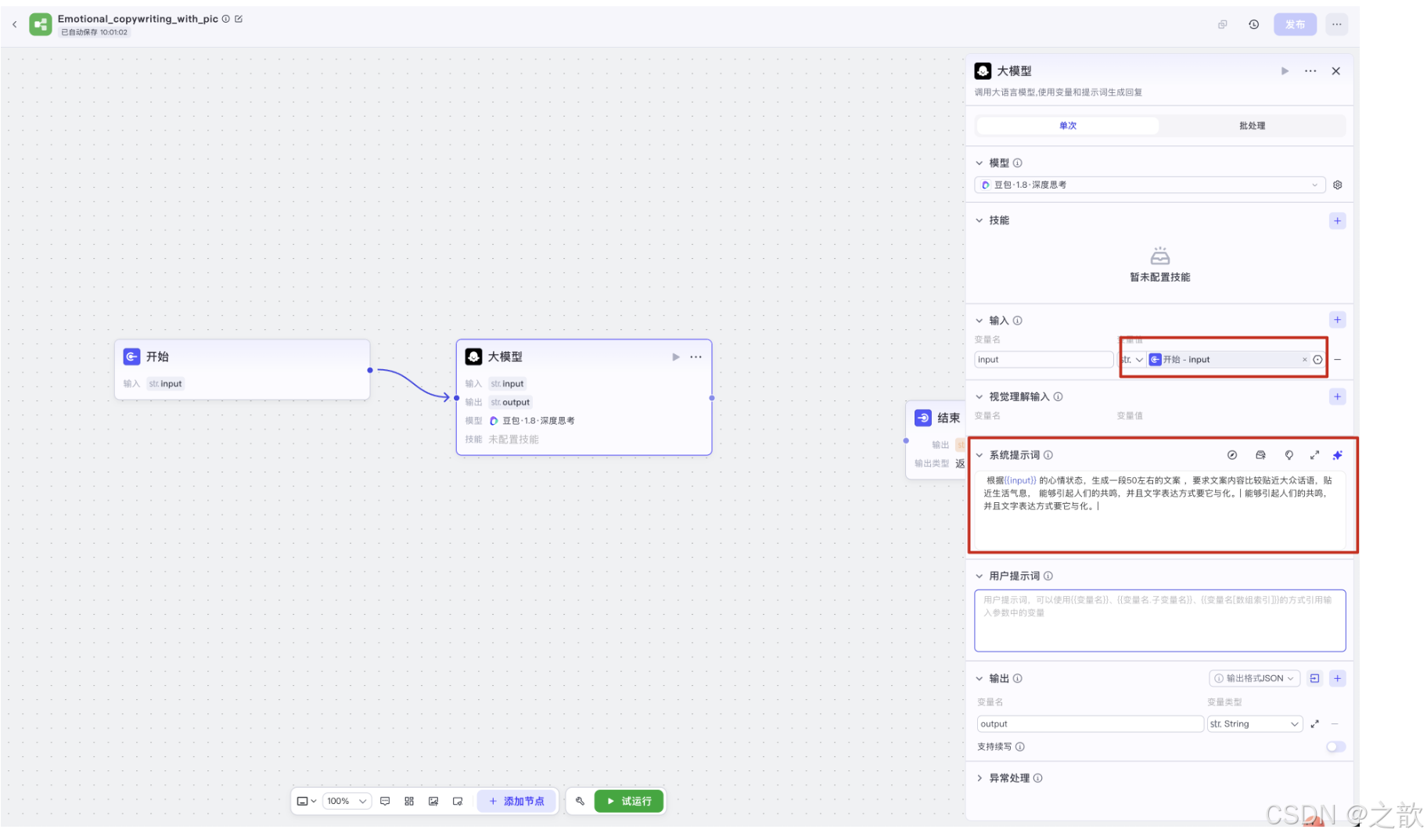The image size is (1427, 840).
Task: Add a skill with the 技能 plus button
Action: tap(1337, 221)
